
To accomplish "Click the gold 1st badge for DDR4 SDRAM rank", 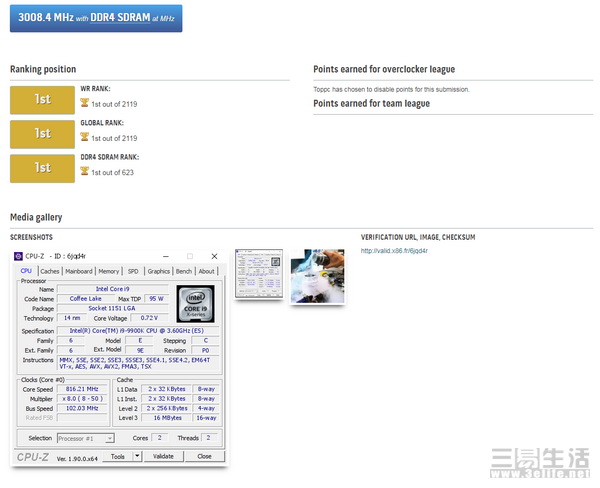I will (x=42, y=168).
